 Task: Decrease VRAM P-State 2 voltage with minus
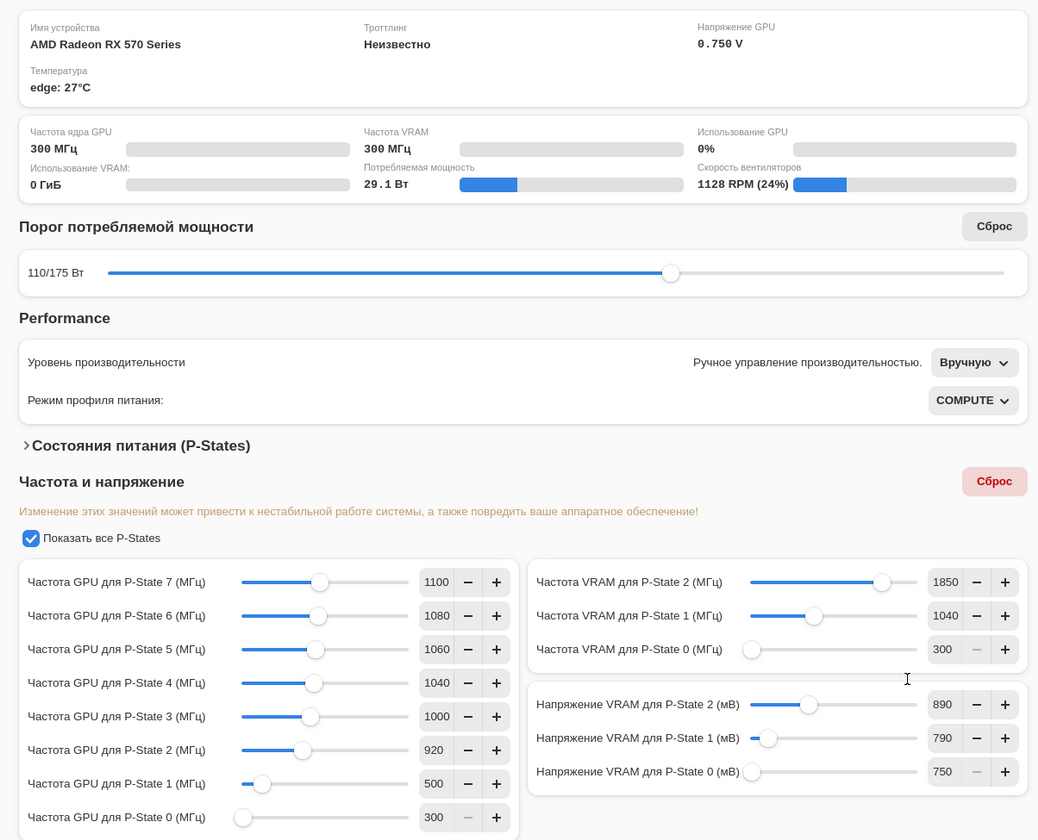coord(976,705)
